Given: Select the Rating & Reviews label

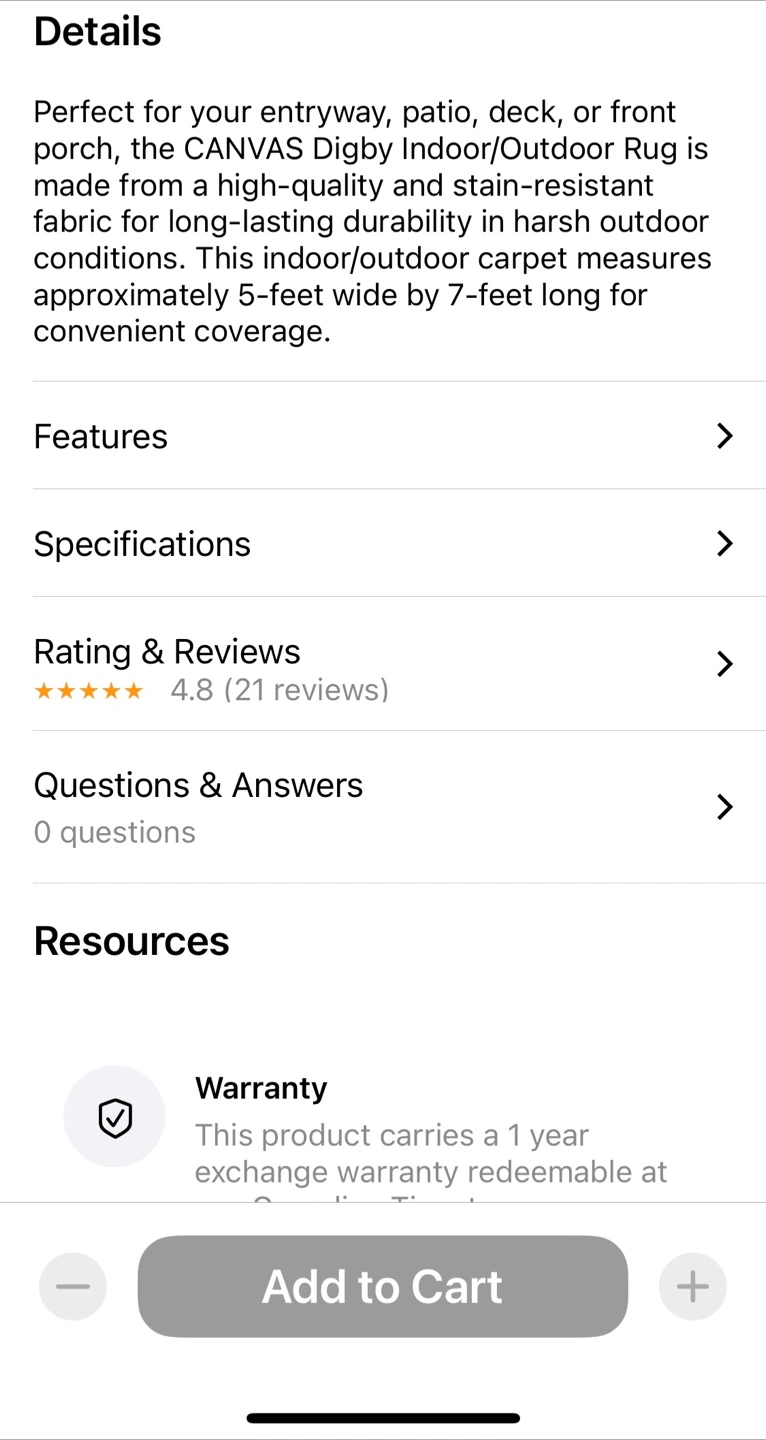Looking at the screenshot, I should pyautogui.click(x=167, y=652).
